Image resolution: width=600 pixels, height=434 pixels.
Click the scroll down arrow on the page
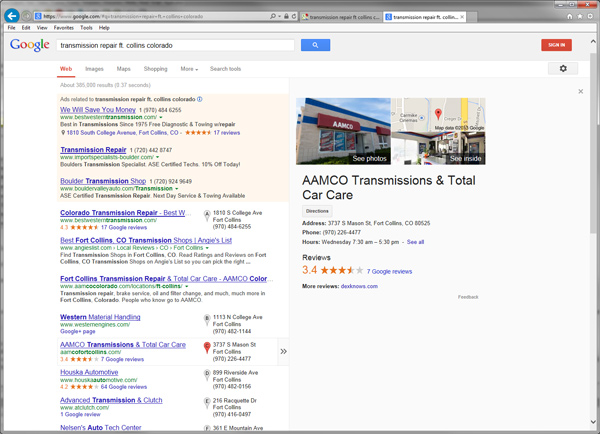click(x=593, y=422)
